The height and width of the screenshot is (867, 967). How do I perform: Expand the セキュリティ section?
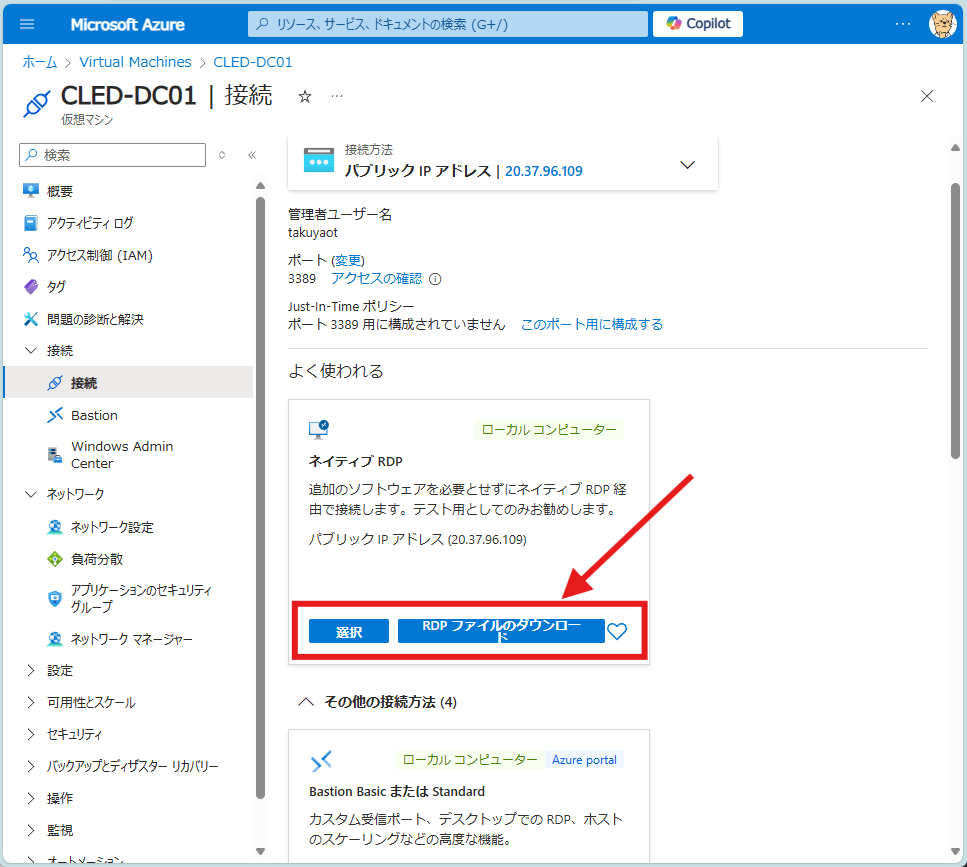(31, 734)
